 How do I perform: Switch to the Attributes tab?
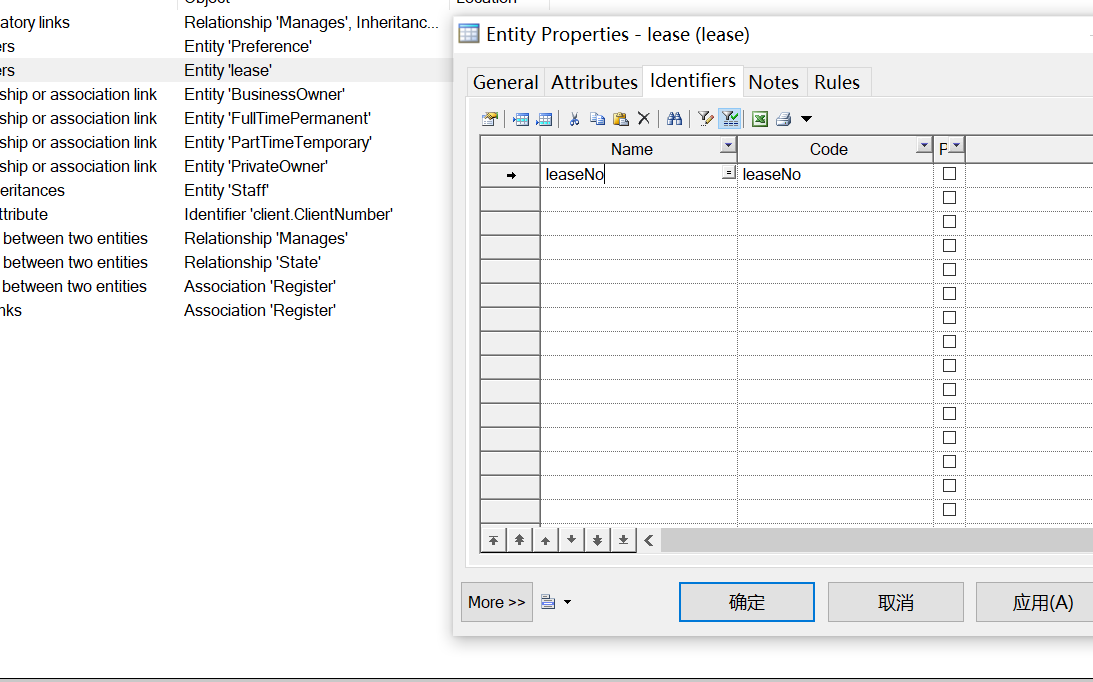coord(593,82)
